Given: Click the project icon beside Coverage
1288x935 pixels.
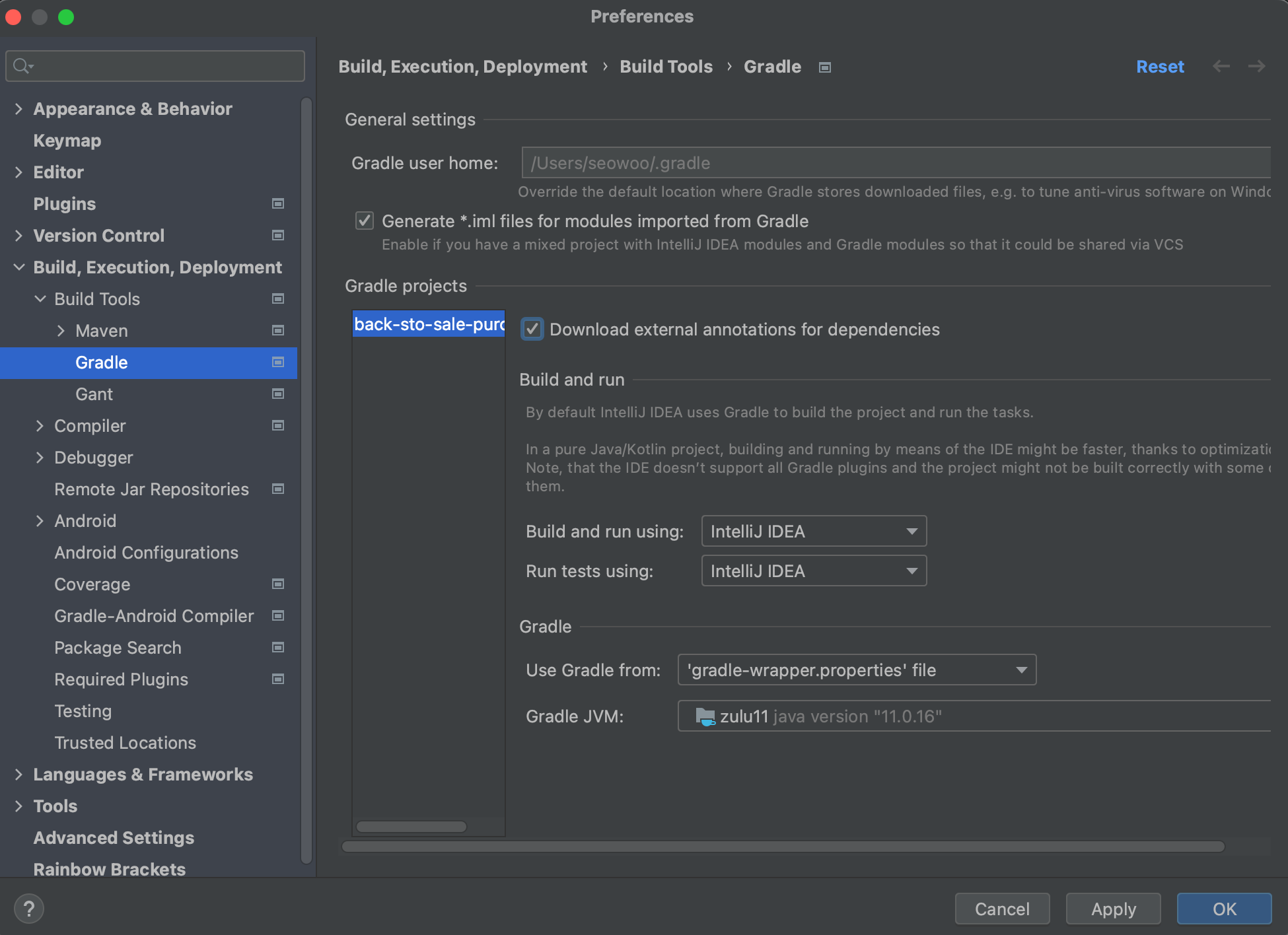Looking at the screenshot, I should tap(278, 584).
